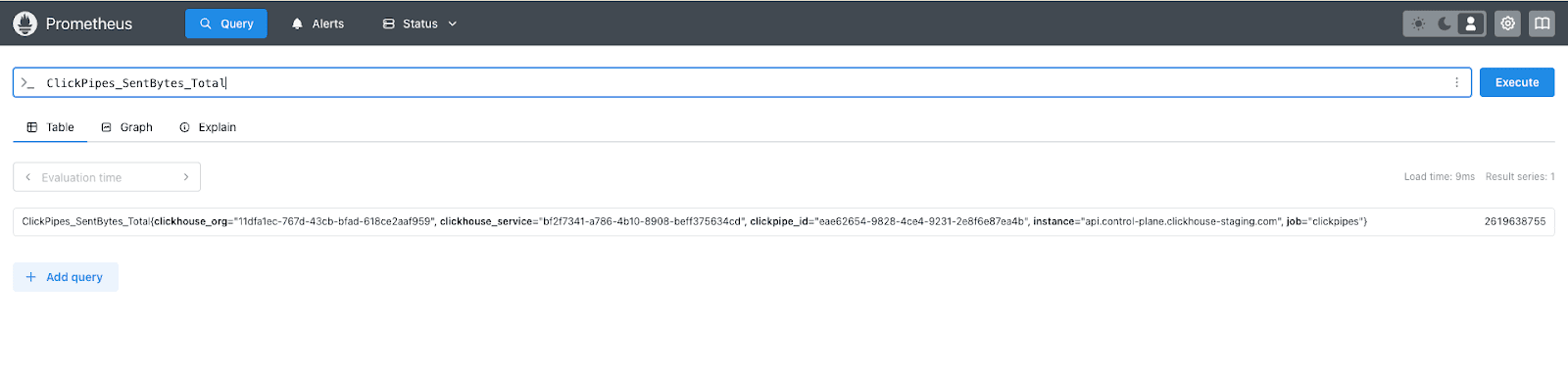The height and width of the screenshot is (374, 1568).
Task: Open query options three-dot menu
Action: [1456, 82]
